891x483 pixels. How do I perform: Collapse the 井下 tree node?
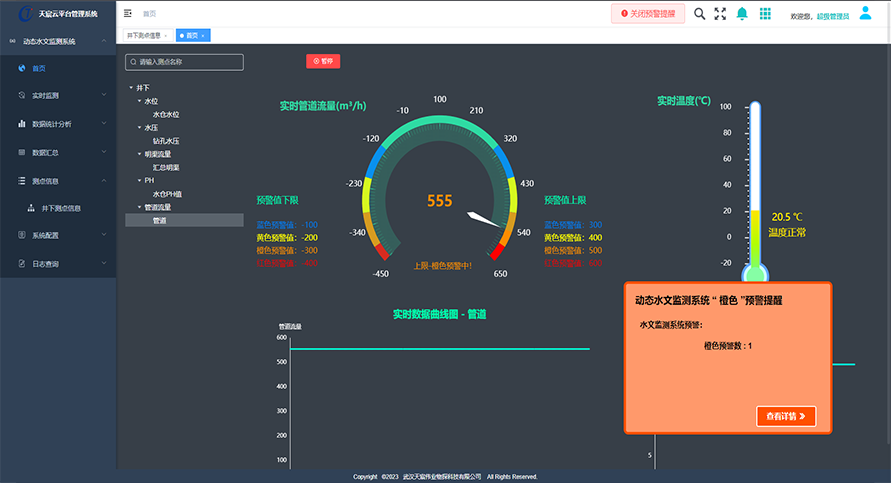coord(131,88)
